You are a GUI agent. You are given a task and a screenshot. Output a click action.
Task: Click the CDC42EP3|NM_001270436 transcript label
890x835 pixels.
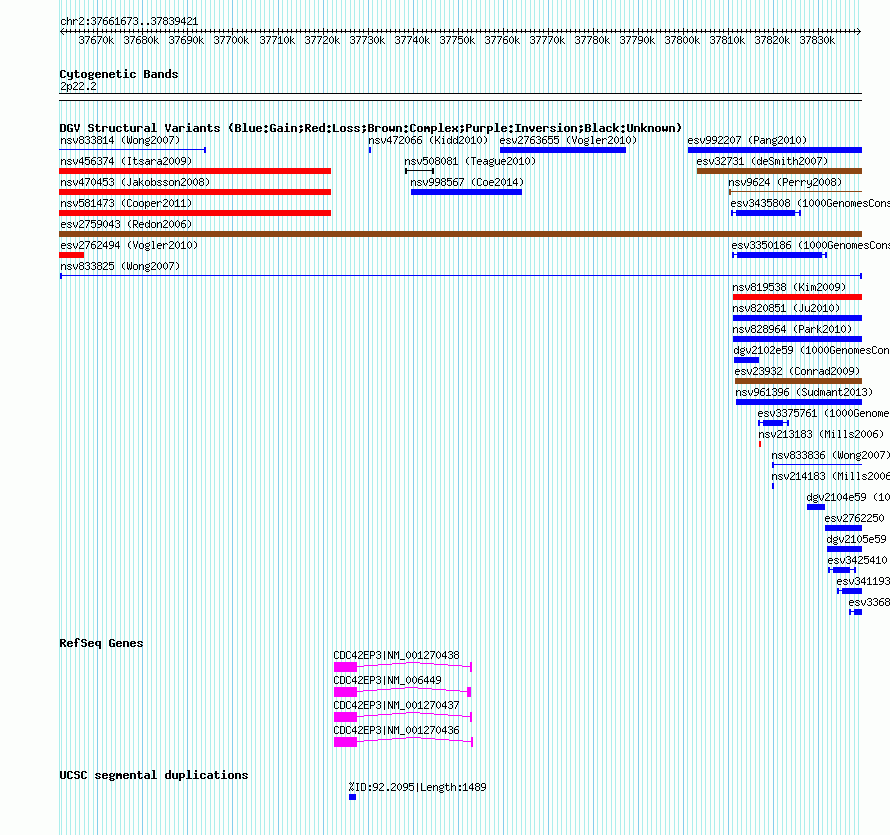[x=396, y=730]
